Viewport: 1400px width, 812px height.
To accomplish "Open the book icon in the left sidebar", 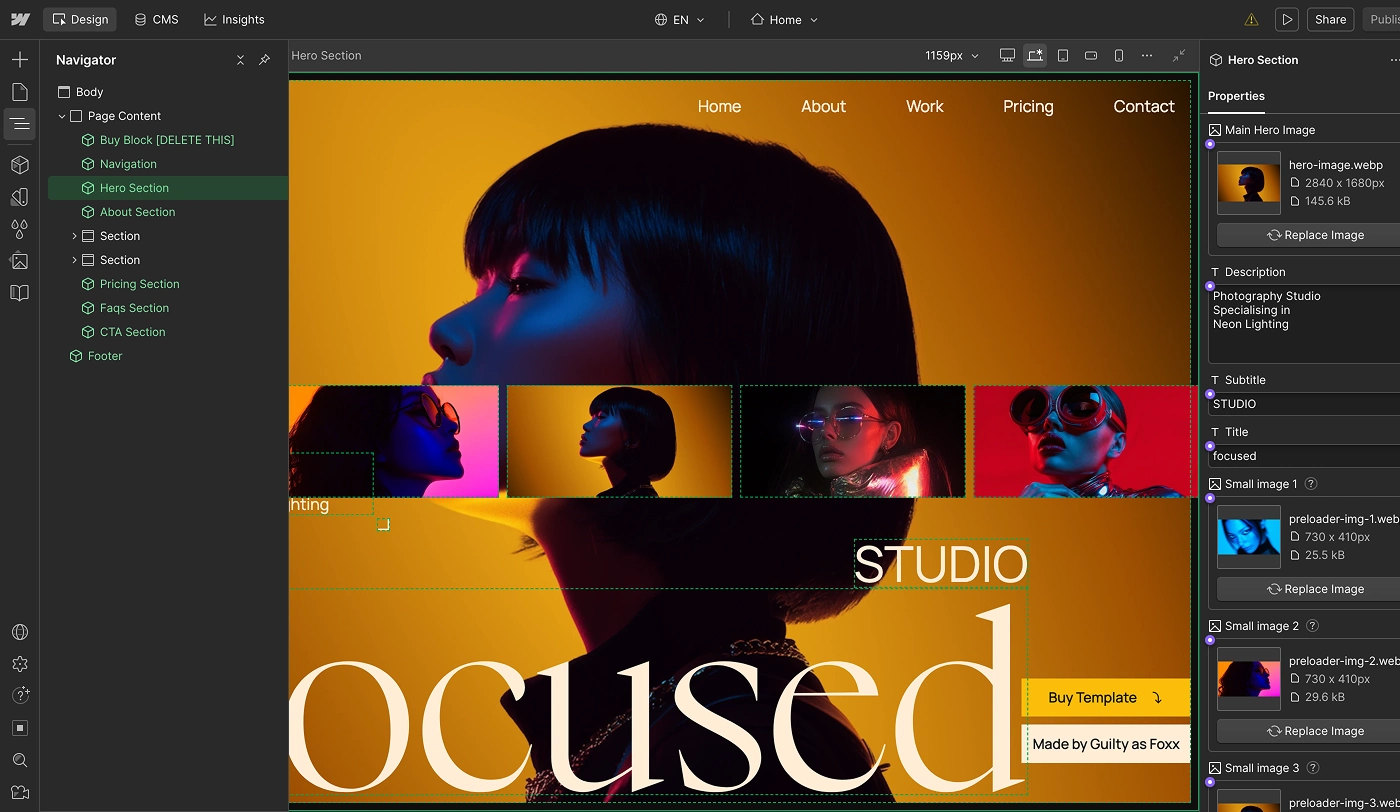I will 20,293.
